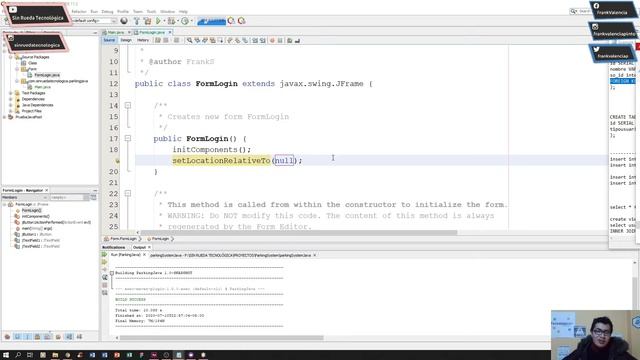The width and height of the screenshot is (640, 360).
Task: Collapse the FormLogin constructor fold at line 17
Action: click(128, 138)
